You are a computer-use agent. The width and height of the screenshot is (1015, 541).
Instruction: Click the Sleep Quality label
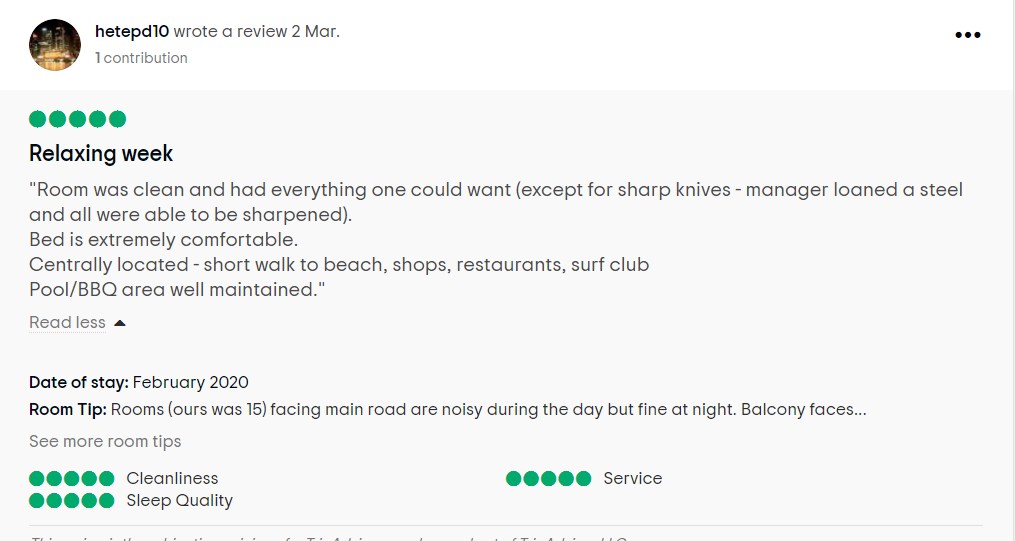pyautogui.click(x=179, y=500)
